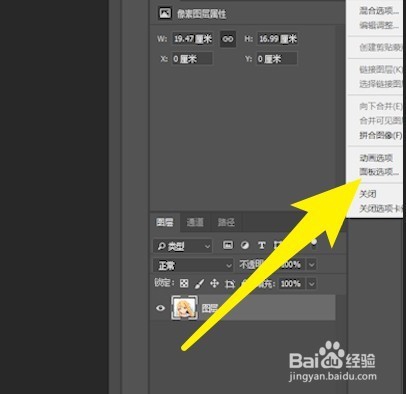Switch to the 图层 tab
The width and height of the screenshot is (406, 394).
[165, 222]
